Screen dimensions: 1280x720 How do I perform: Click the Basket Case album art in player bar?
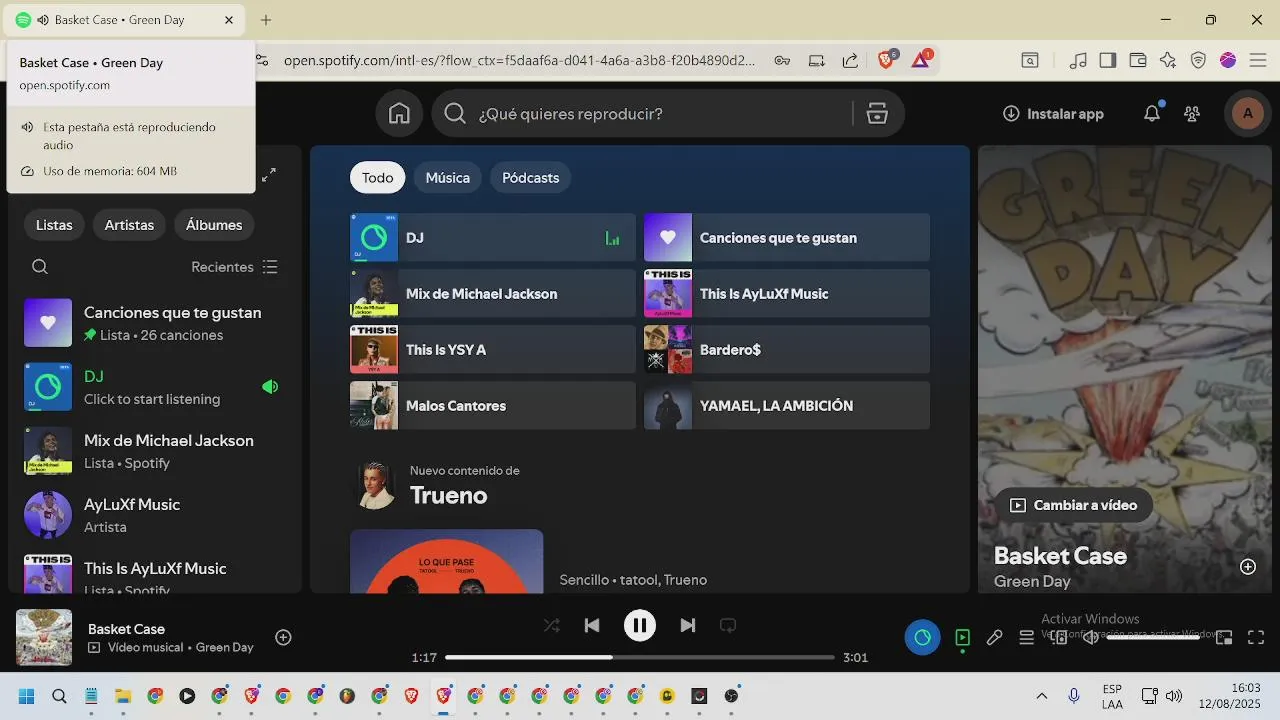(44, 637)
